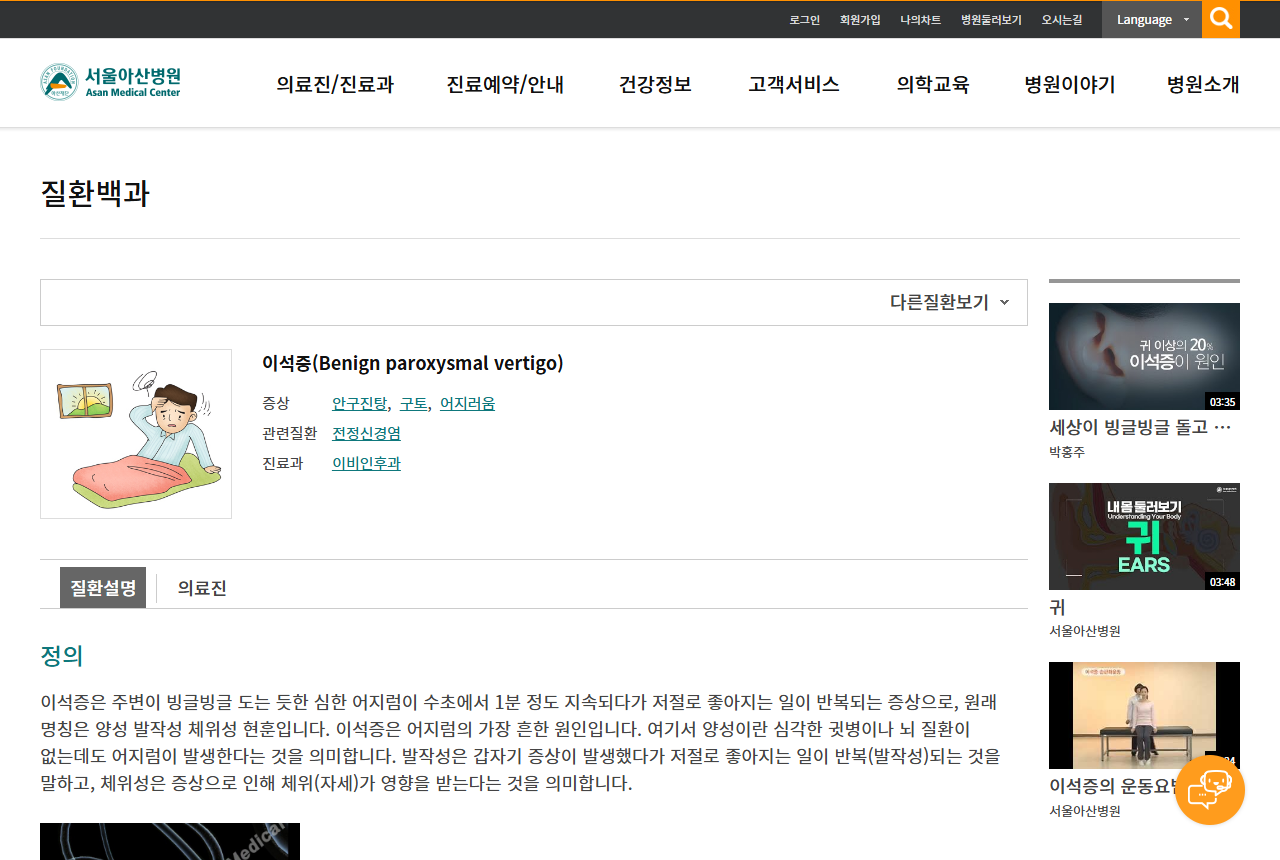The height and width of the screenshot is (860, 1280).
Task: Open the 건강정보 menu
Action: [x=655, y=84]
